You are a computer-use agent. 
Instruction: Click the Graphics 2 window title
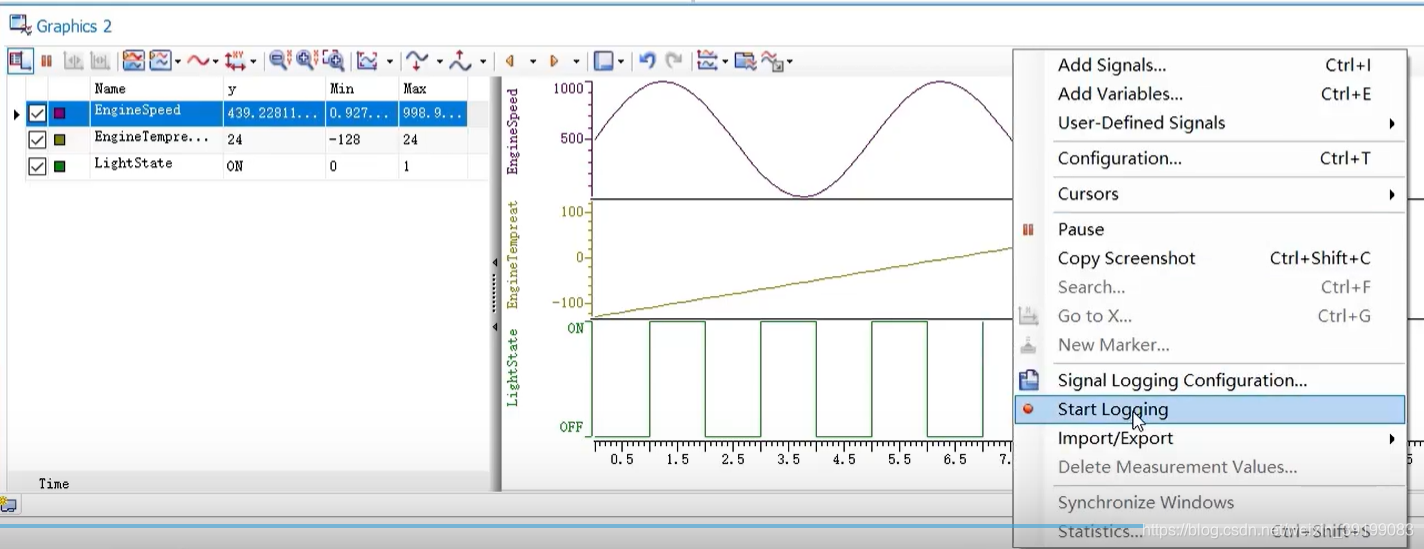(x=74, y=26)
